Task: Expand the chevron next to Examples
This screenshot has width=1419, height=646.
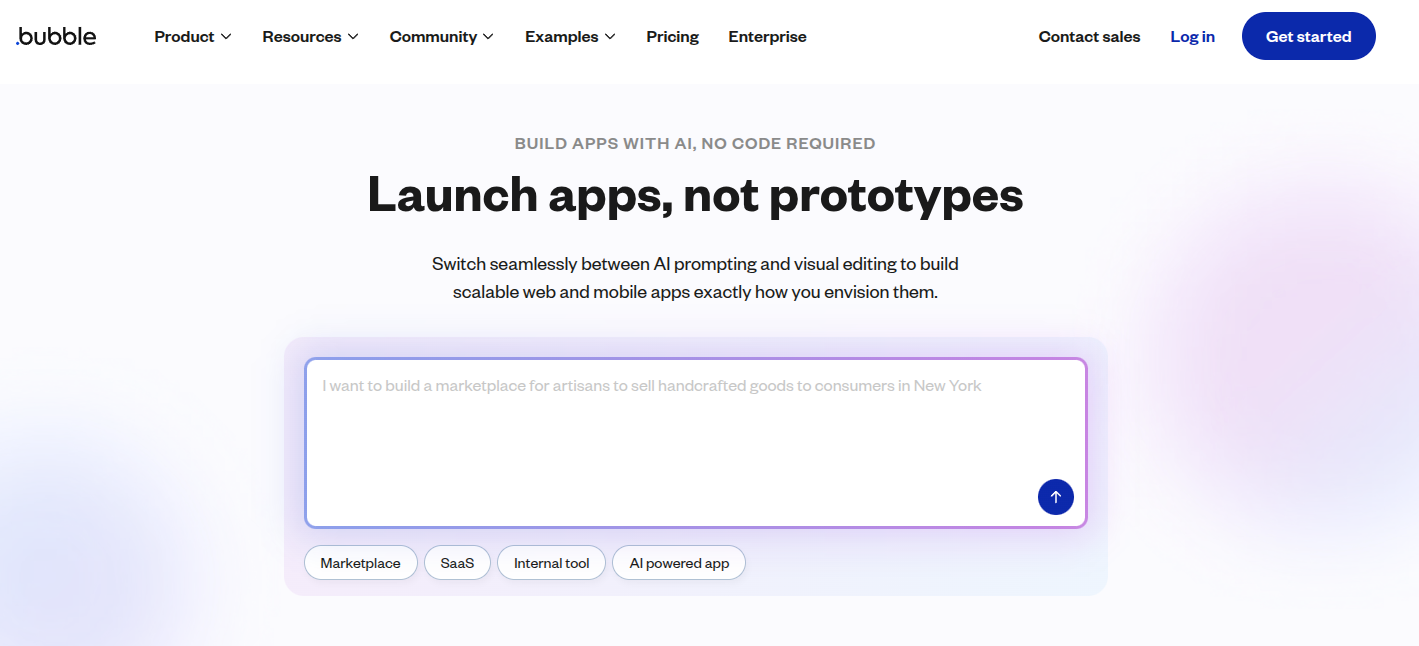Action: [x=610, y=37]
